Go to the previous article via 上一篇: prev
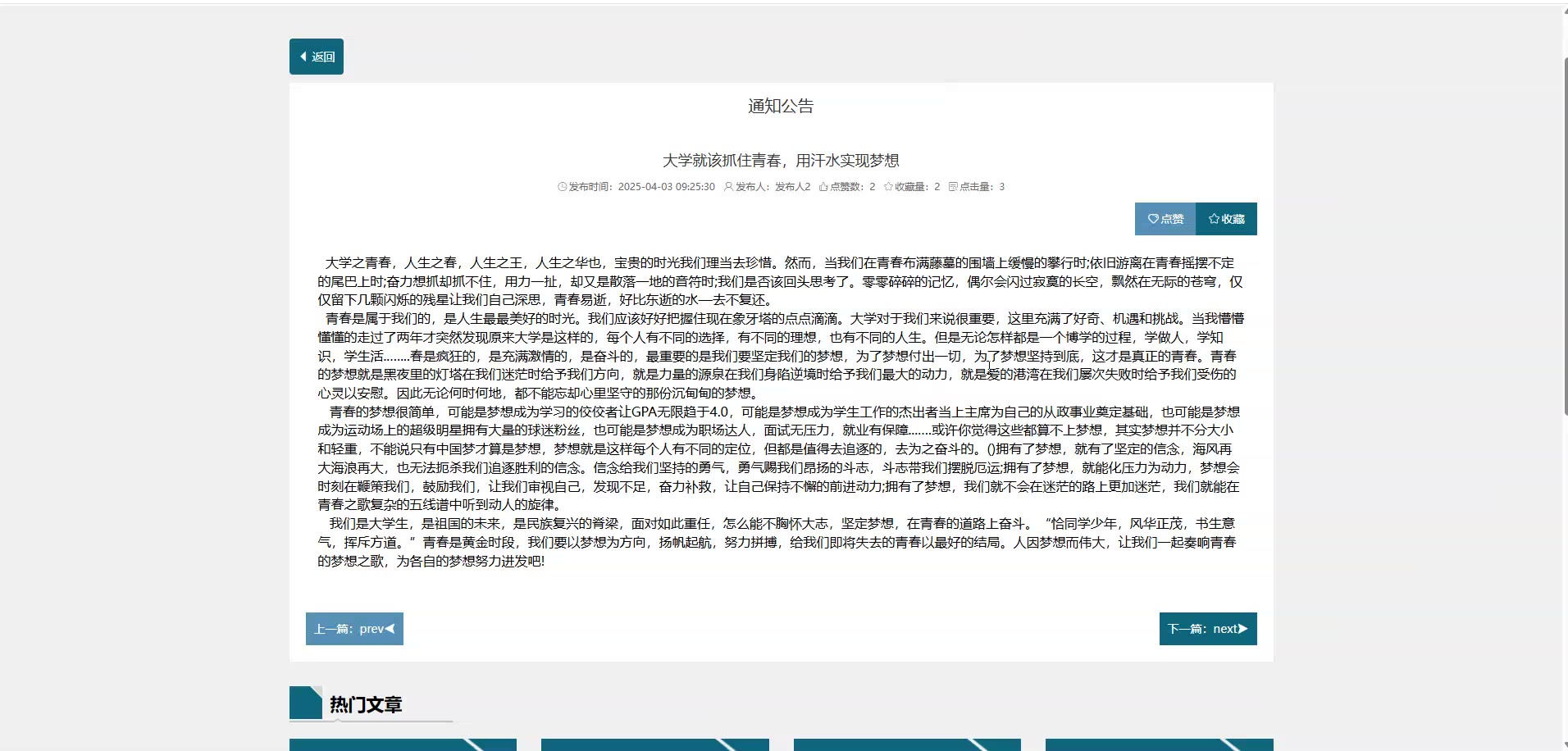The image size is (1568, 751). (354, 629)
